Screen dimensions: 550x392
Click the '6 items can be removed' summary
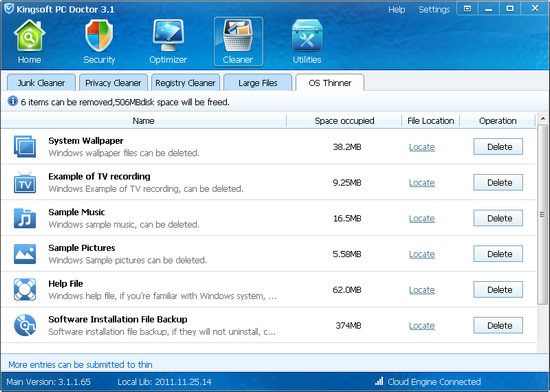pos(125,102)
